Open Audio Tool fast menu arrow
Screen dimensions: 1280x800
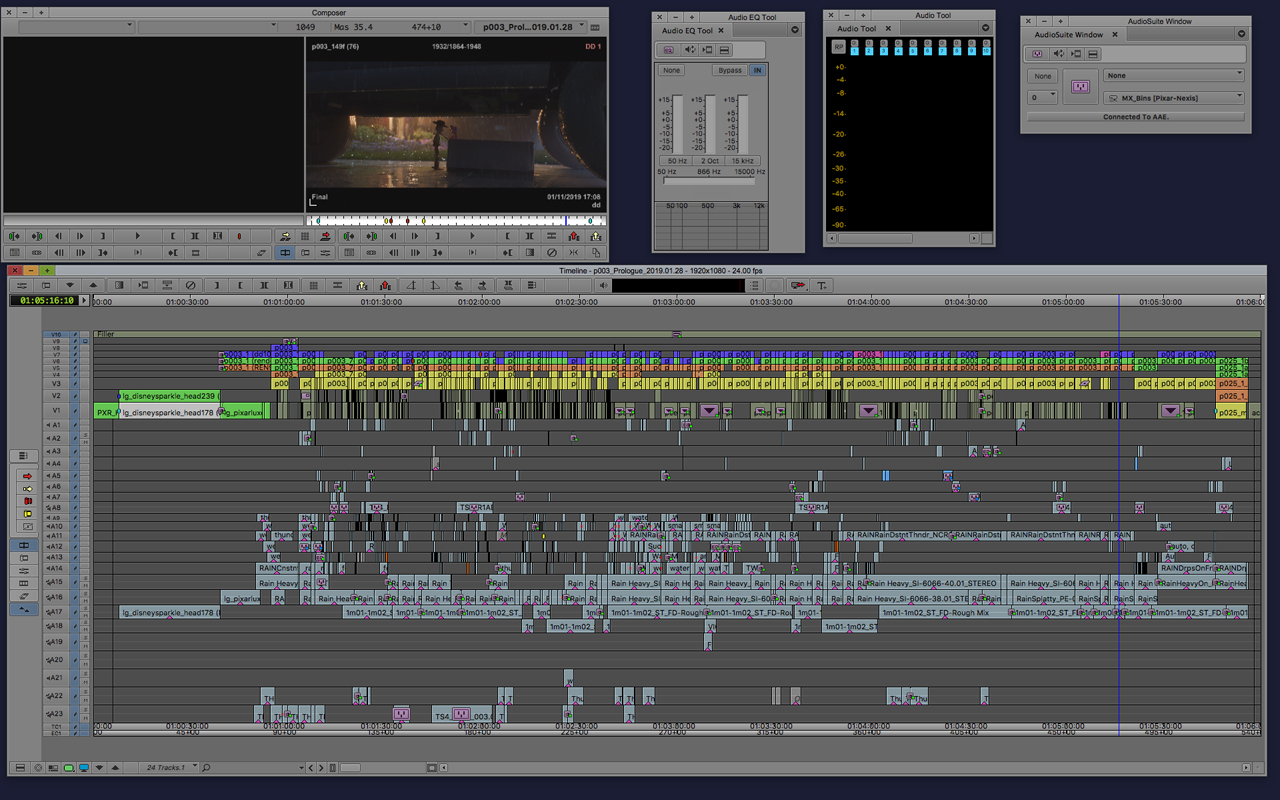[x=988, y=28]
